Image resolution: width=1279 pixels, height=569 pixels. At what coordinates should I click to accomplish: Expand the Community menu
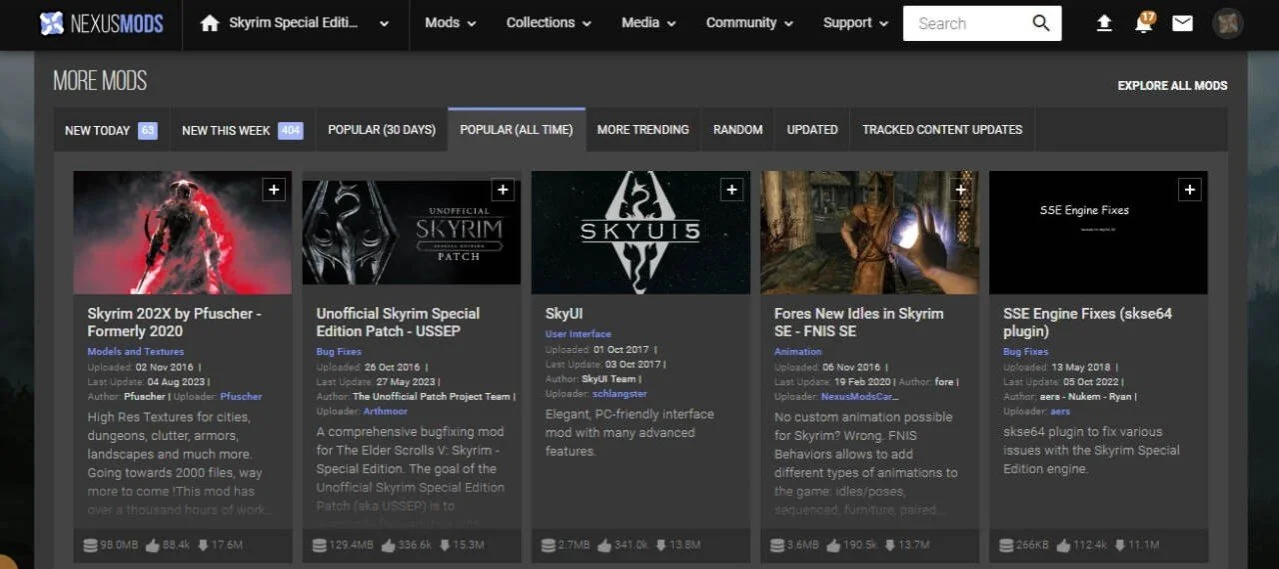749,23
